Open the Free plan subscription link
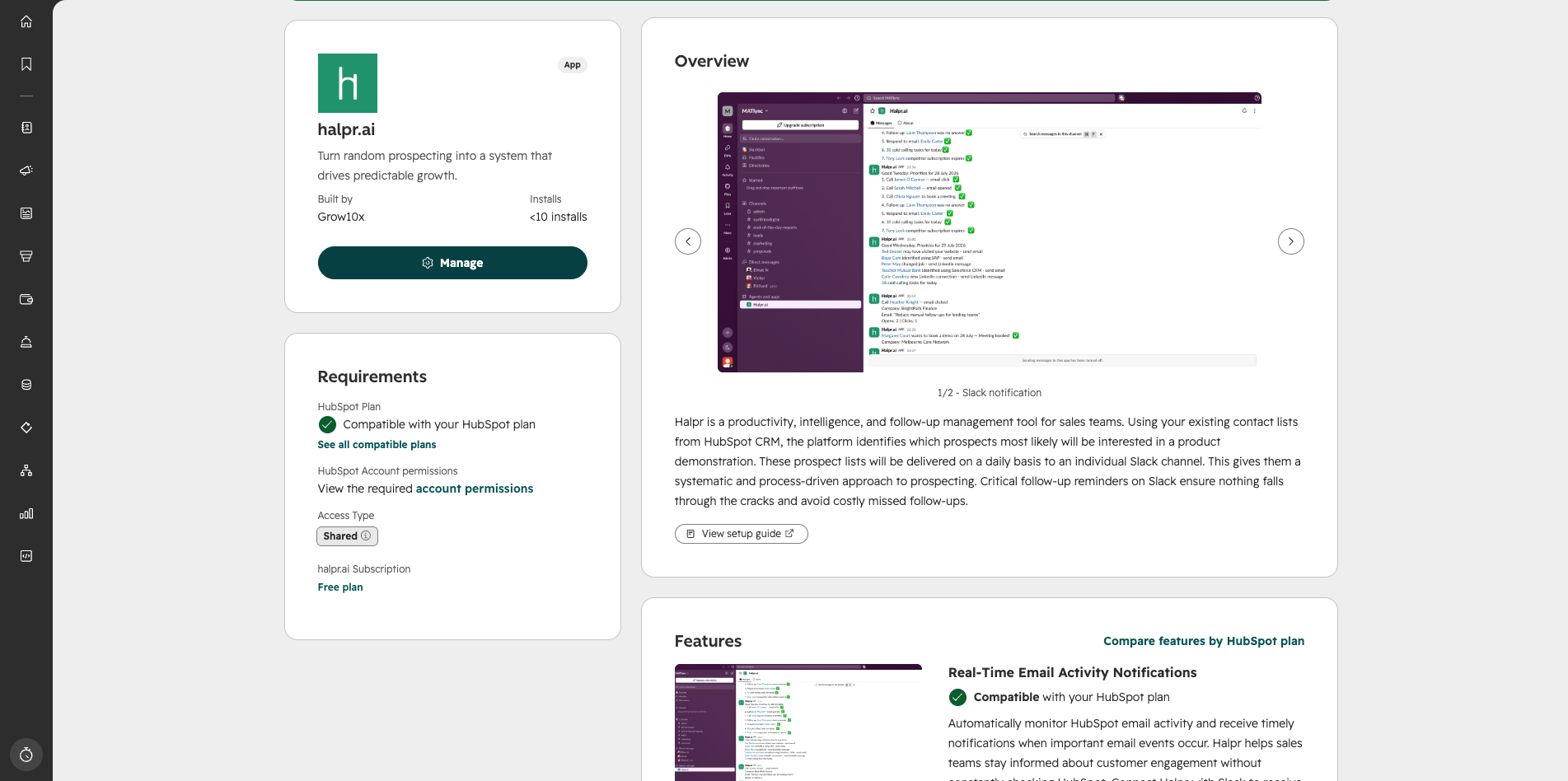 (x=340, y=587)
